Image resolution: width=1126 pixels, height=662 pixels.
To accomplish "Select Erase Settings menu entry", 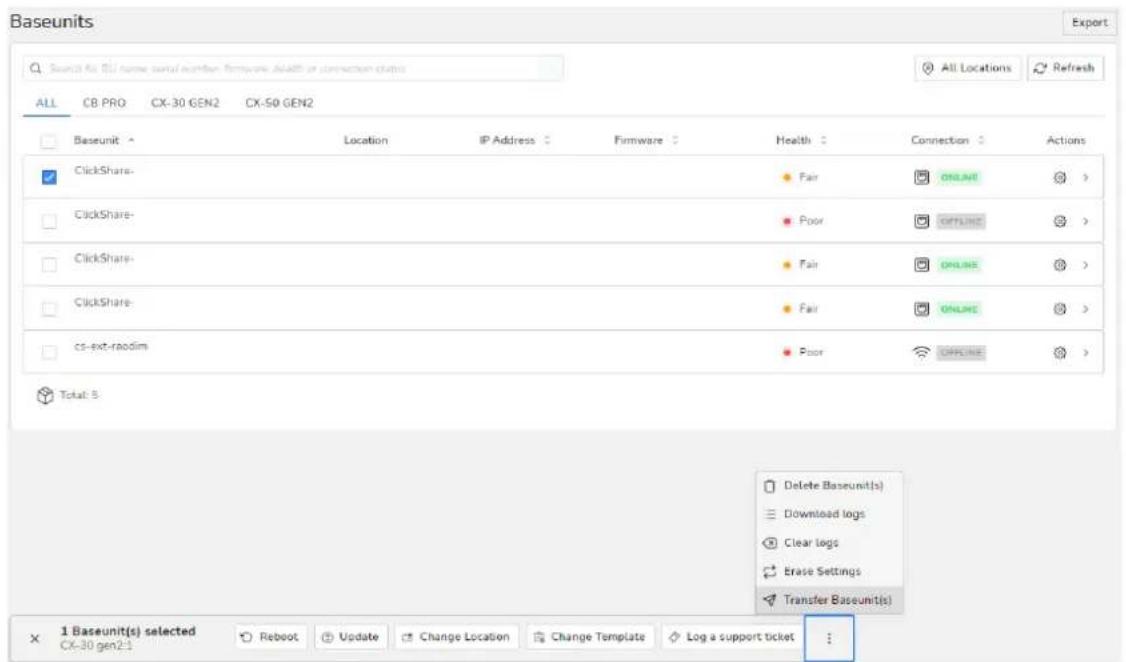I will tap(829, 572).
